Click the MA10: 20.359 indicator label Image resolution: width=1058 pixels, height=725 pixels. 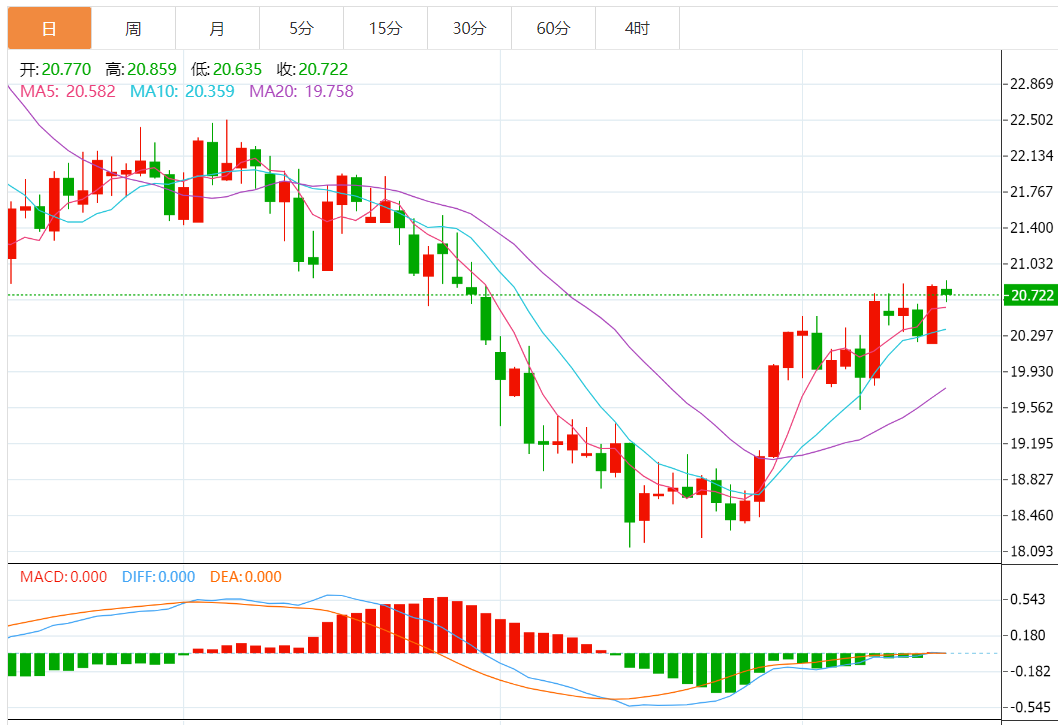pyautogui.click(x=182, y=91)
